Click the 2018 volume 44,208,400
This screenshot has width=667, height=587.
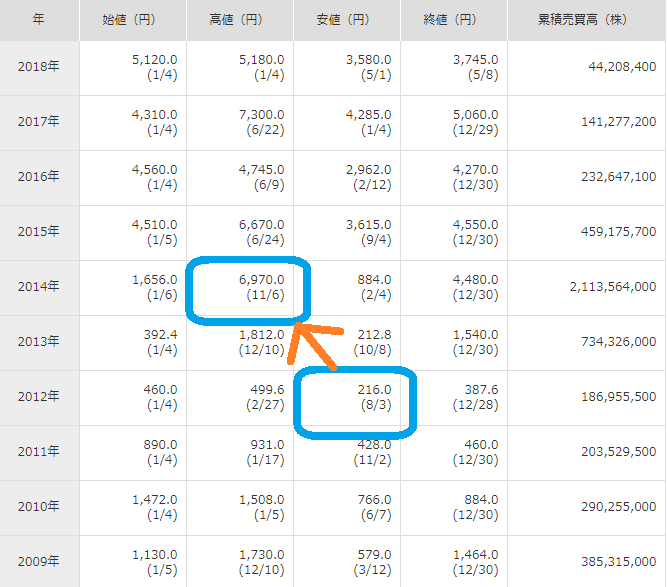point(620,67)
